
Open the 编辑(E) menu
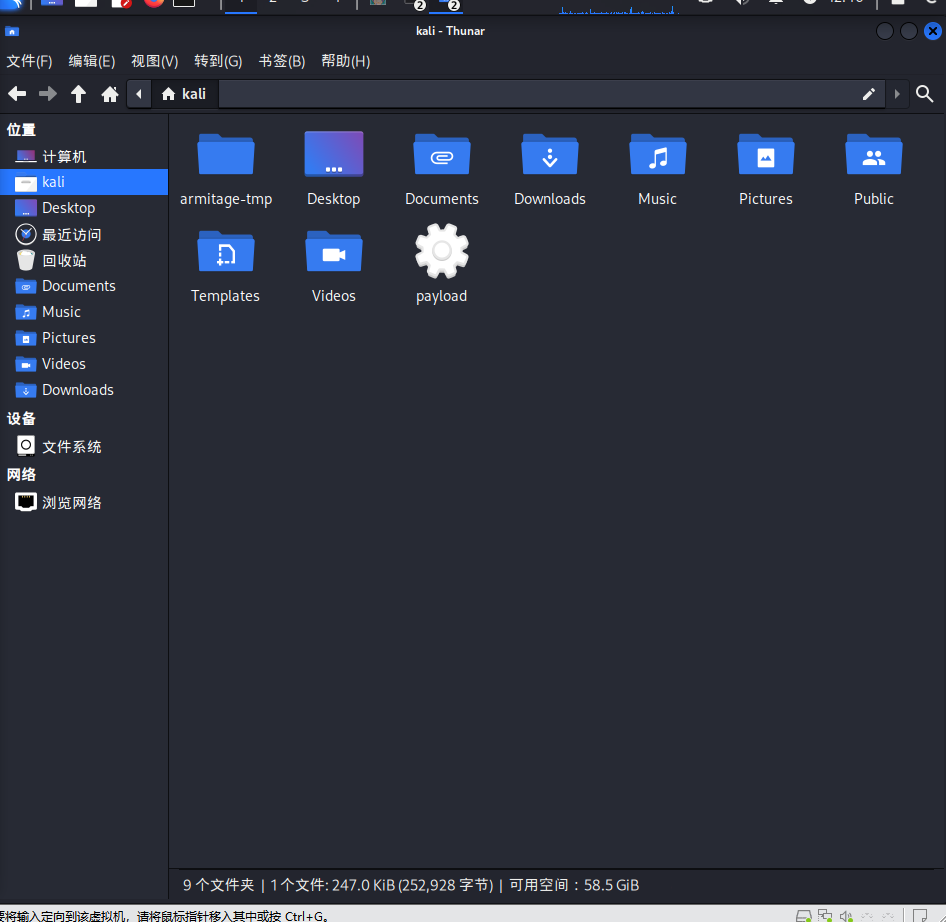click(x=92, y=61)
